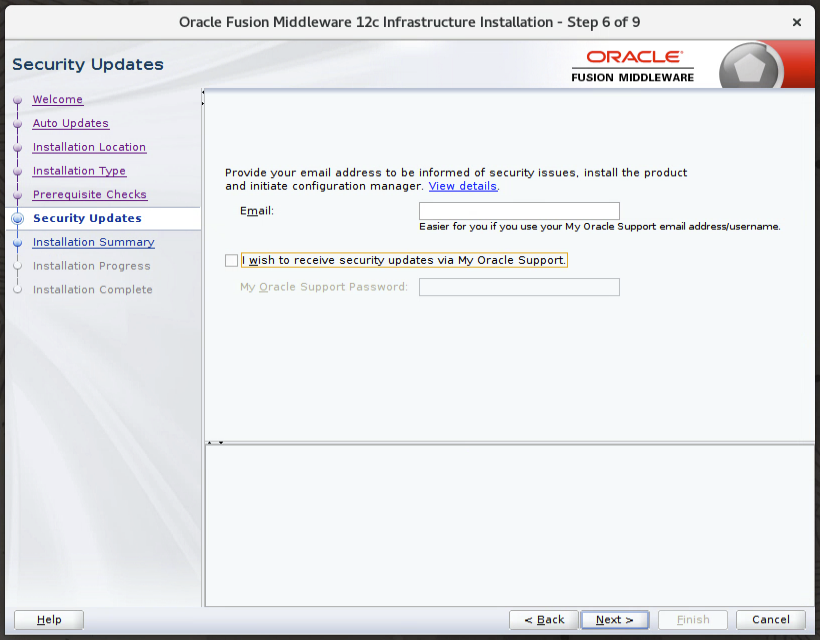
Task: Click the Prerequisite Checks step bullet icon
Action: click(x=18, y=195)
